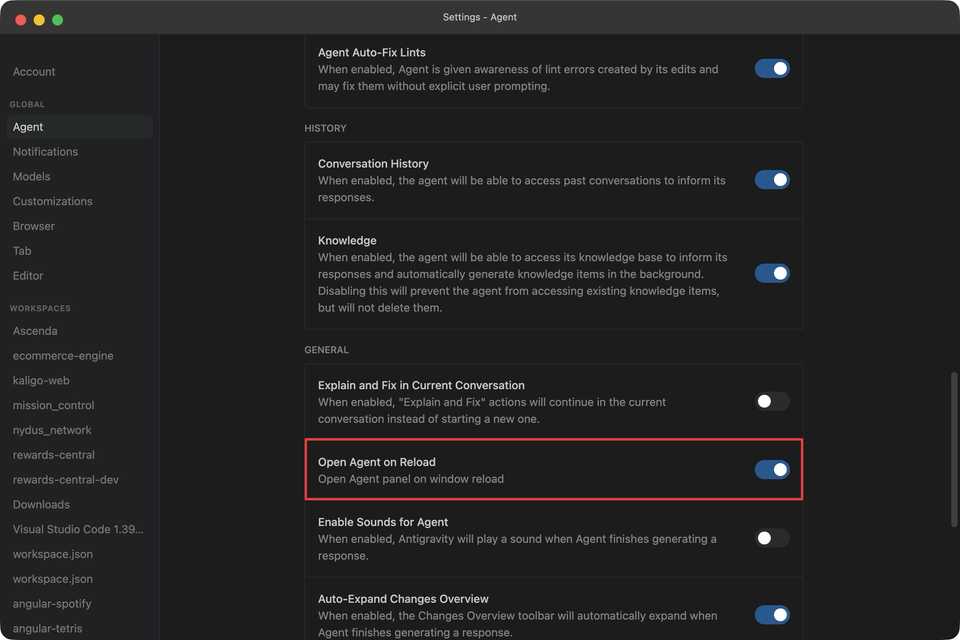960x640 pixels.
Task: Select the Ascenda workspace
Action: point(34,330)
